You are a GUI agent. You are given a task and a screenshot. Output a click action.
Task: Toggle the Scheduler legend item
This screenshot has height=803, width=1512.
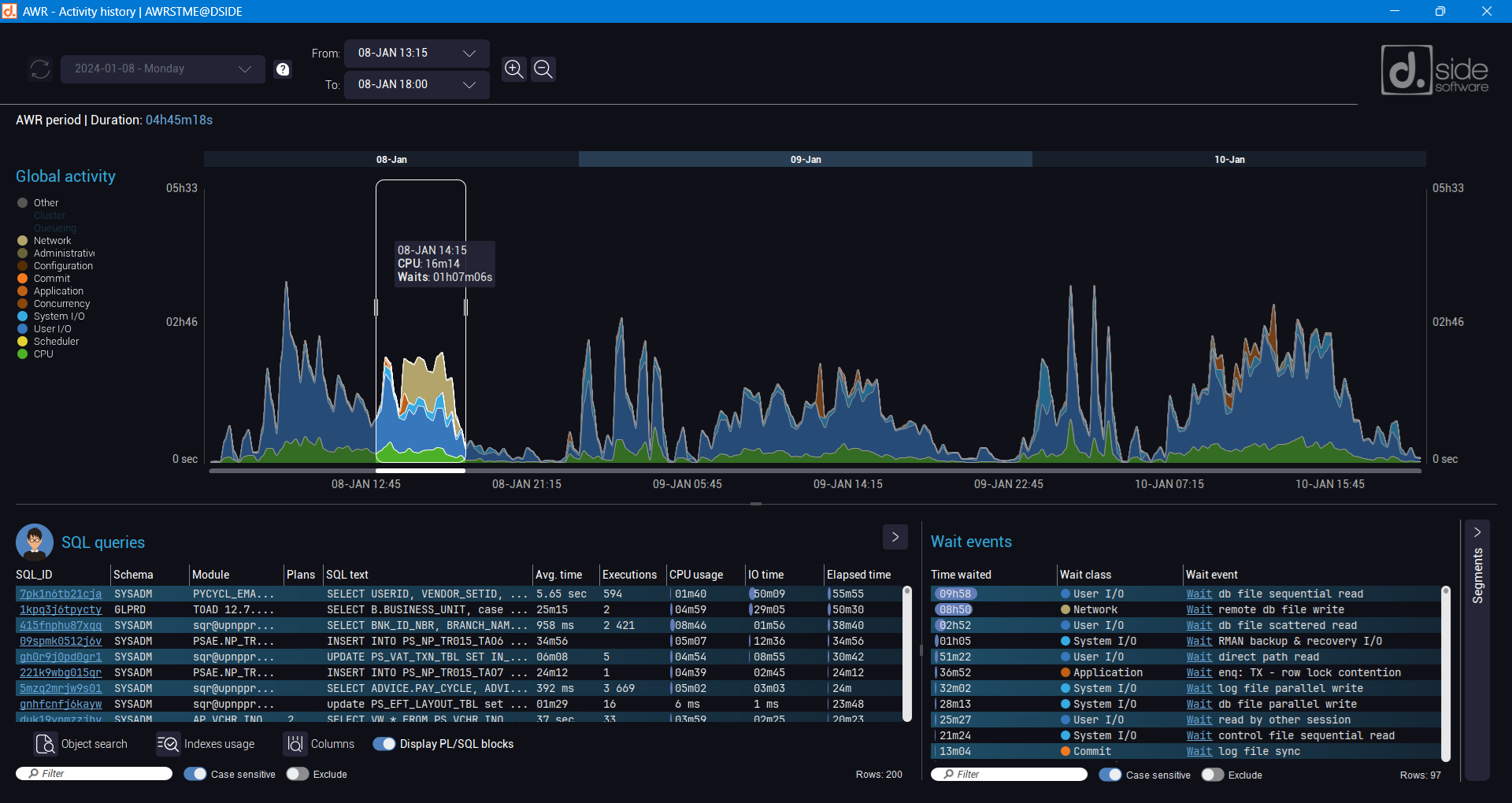coord(48,342)
